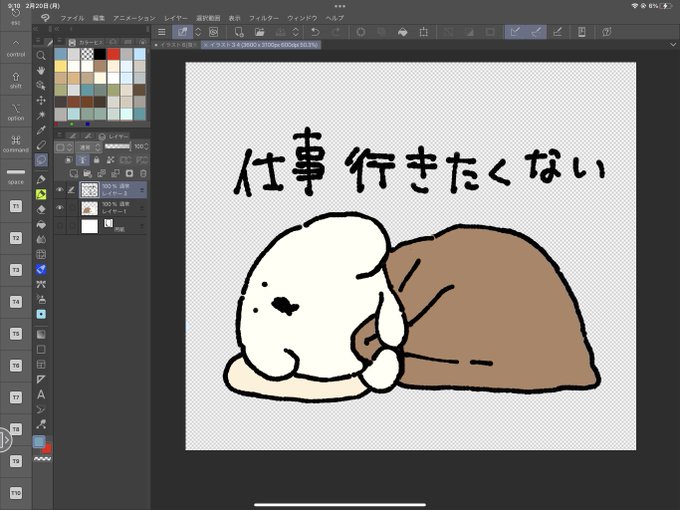Click the help question icon in command bar
The width and height of the screenshot is (680, 510).
pyautogui.click(x=607, y=32)
